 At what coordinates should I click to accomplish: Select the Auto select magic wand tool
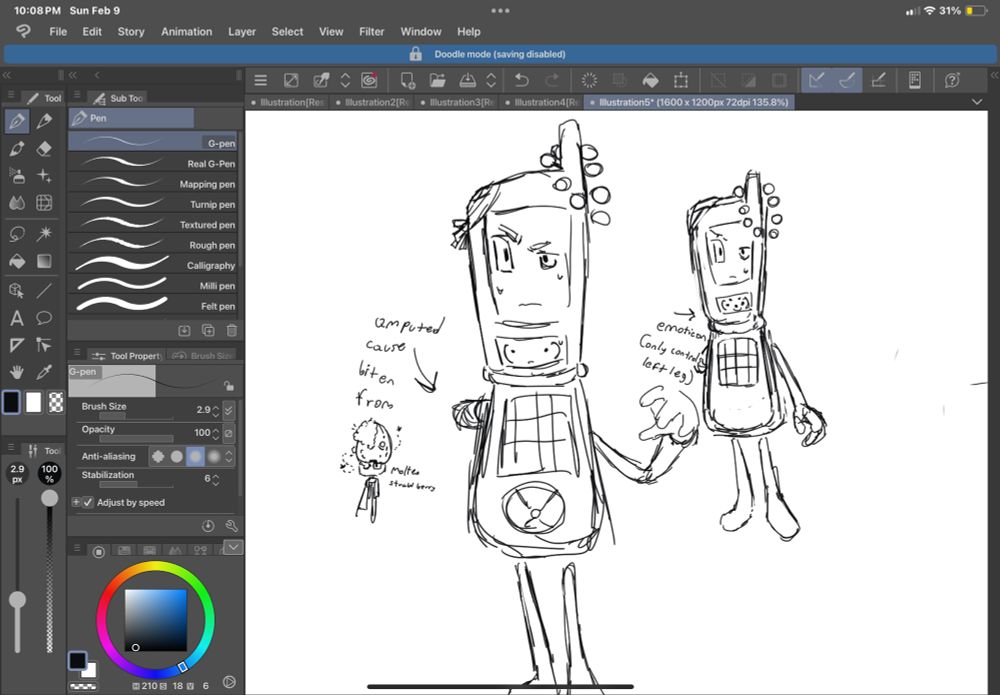(x=44, y=233)
